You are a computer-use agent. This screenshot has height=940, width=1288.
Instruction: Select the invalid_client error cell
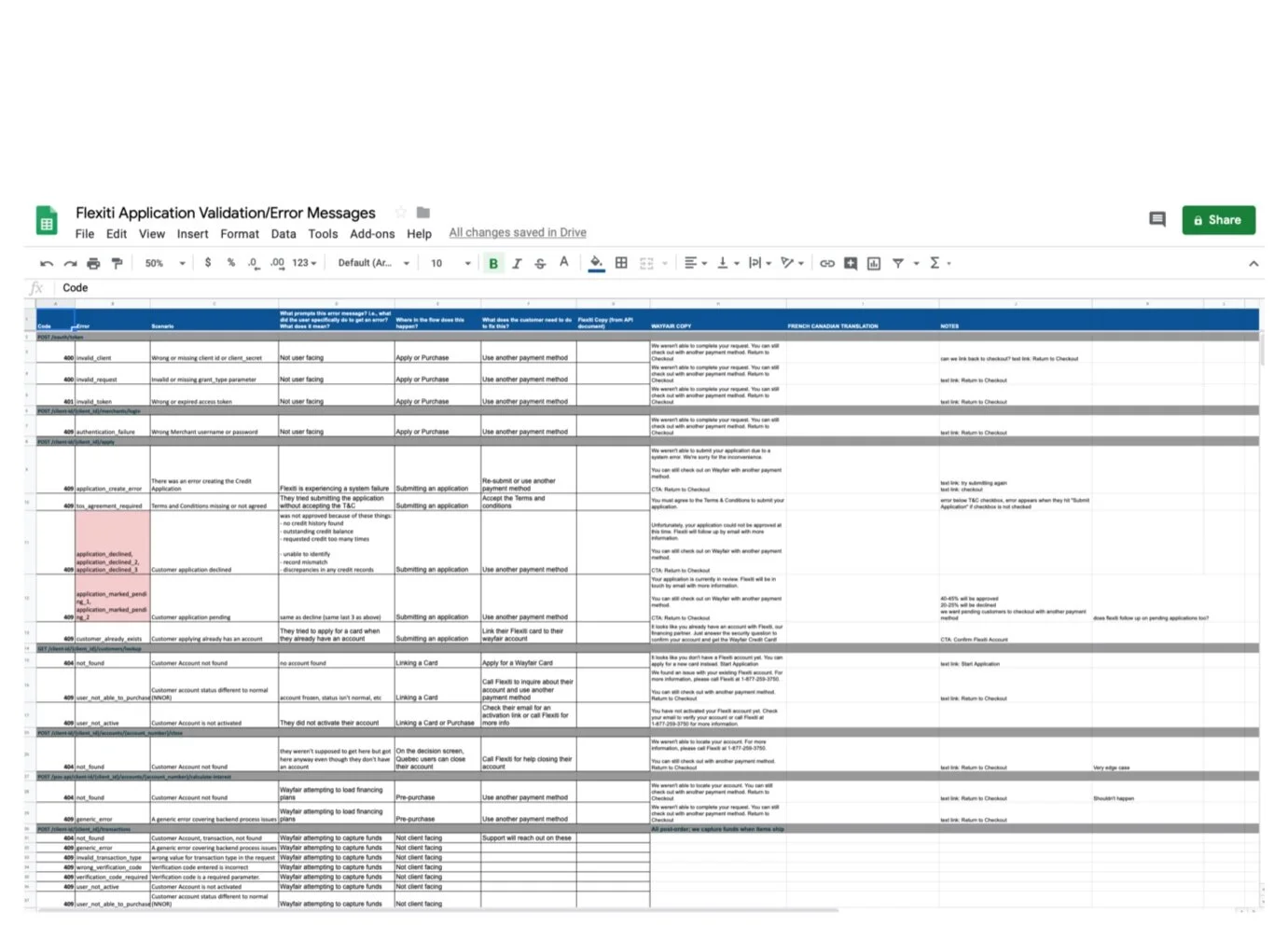tap(112, 352)
